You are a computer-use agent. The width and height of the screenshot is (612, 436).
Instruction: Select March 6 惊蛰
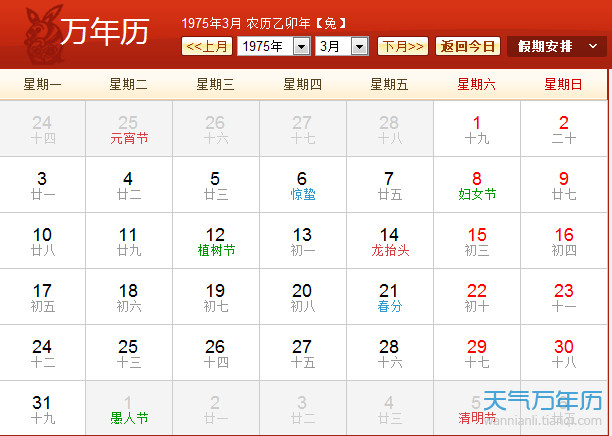coord(302,185)
